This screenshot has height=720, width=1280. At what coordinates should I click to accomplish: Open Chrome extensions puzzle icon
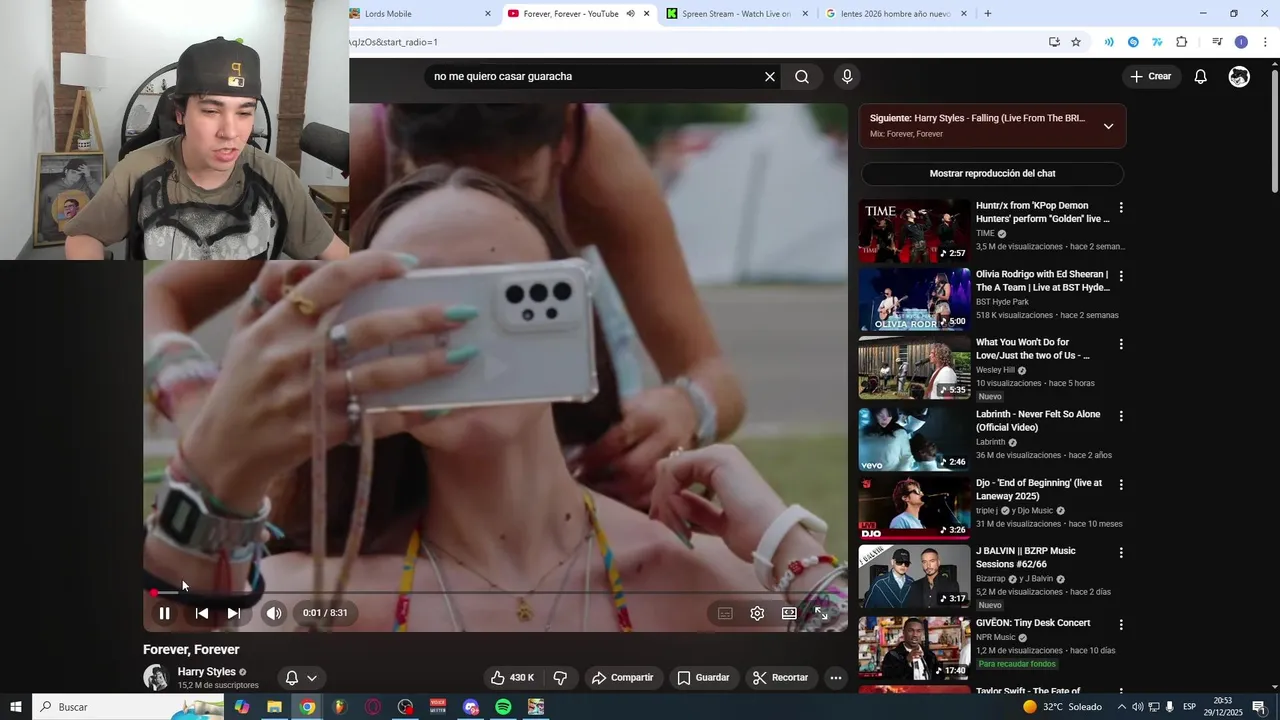coord(1182,42)
